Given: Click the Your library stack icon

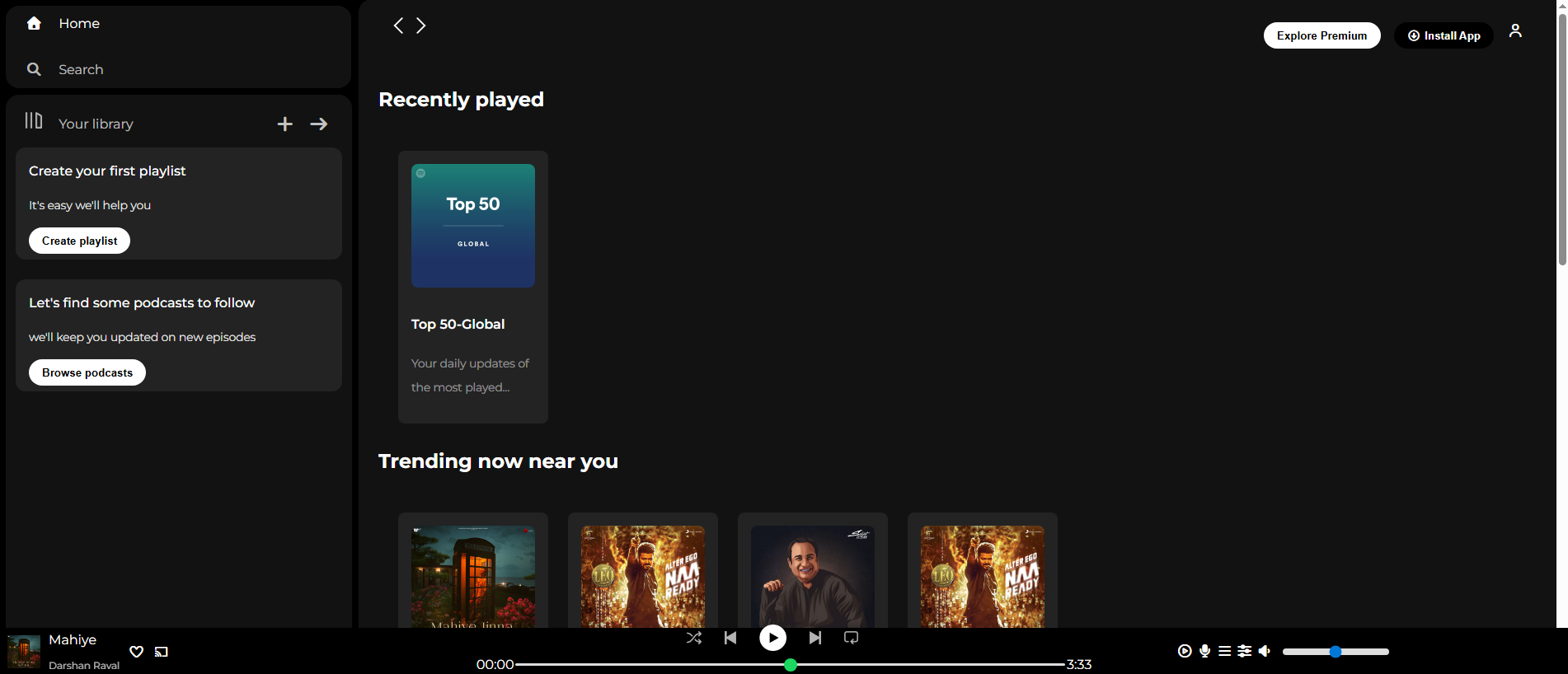Looking at the screenshot, I should coord(34,120).
